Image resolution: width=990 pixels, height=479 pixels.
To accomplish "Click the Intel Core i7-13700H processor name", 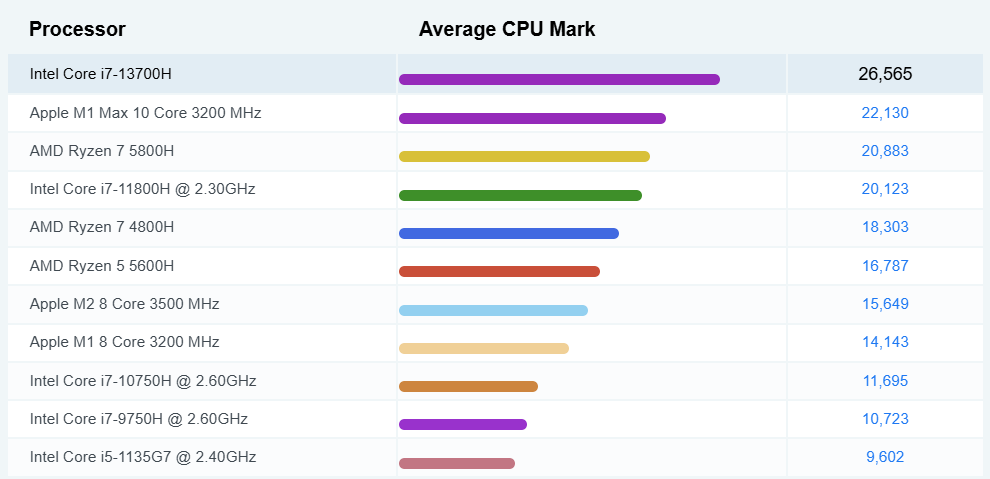I will pyautogui.click(x=101, y=74).
